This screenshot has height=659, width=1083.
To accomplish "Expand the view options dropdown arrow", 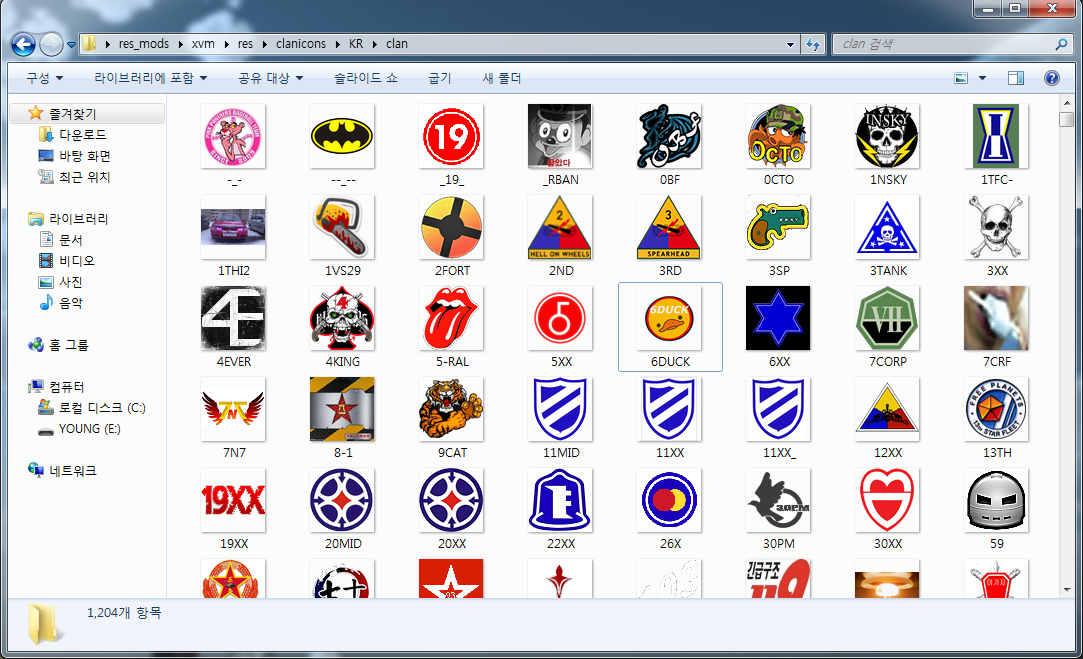I will point(982,78).
